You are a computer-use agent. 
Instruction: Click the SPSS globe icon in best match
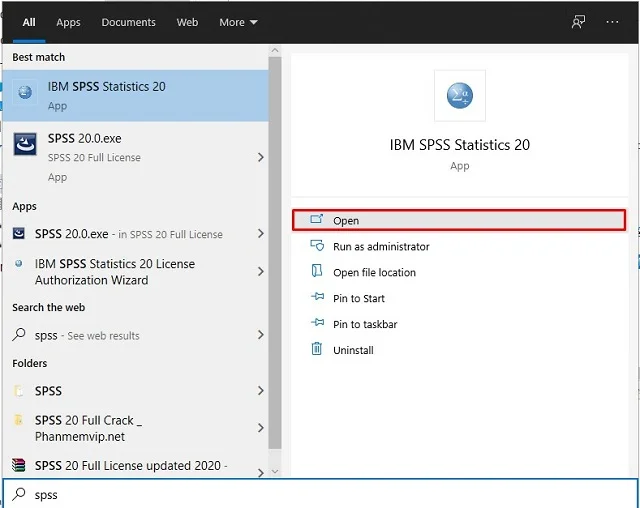coord(25,92)
